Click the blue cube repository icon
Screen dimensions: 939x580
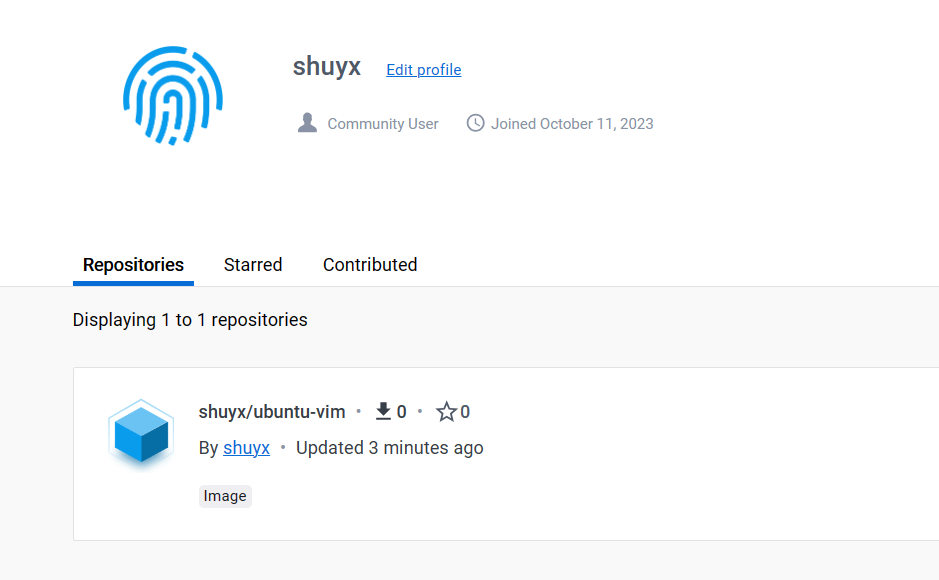(x=141, y=432)
